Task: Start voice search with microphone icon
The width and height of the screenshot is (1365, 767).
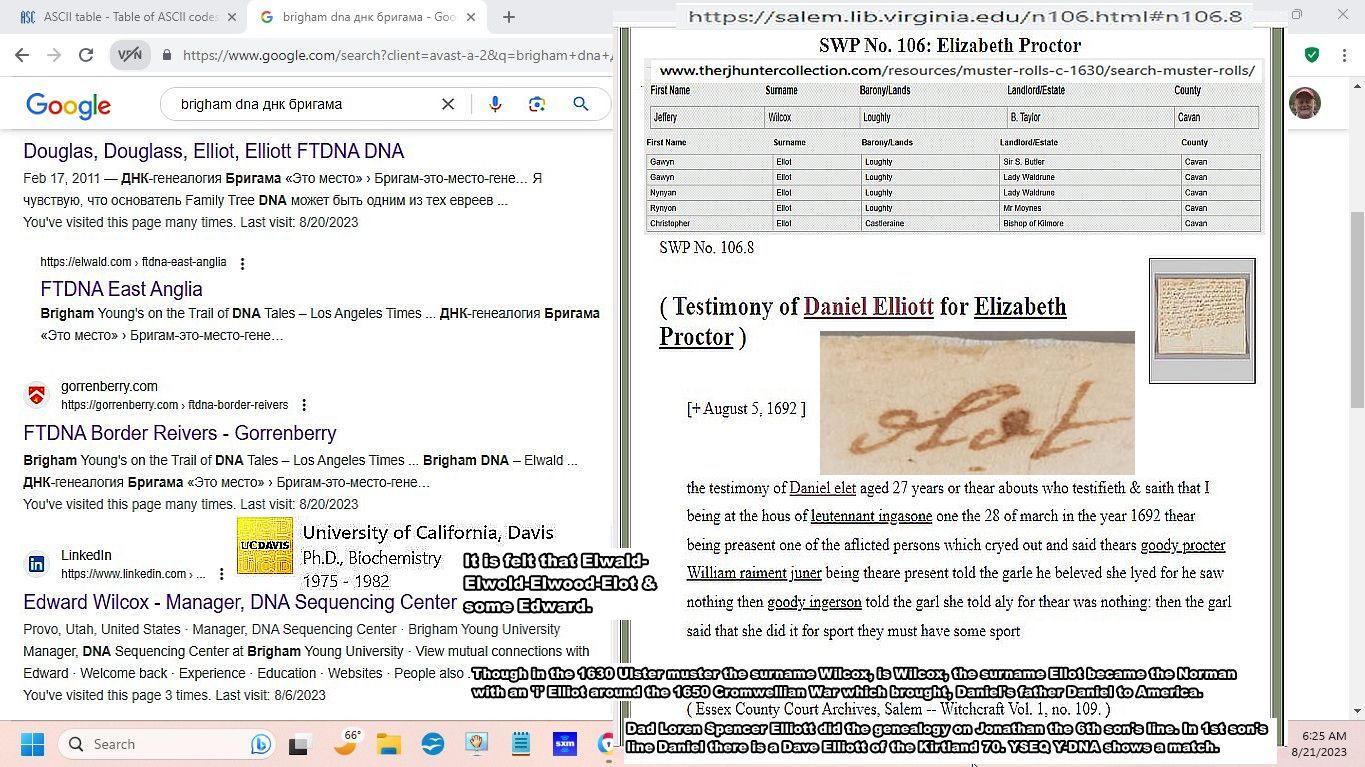Action: (x=495, y=104)
